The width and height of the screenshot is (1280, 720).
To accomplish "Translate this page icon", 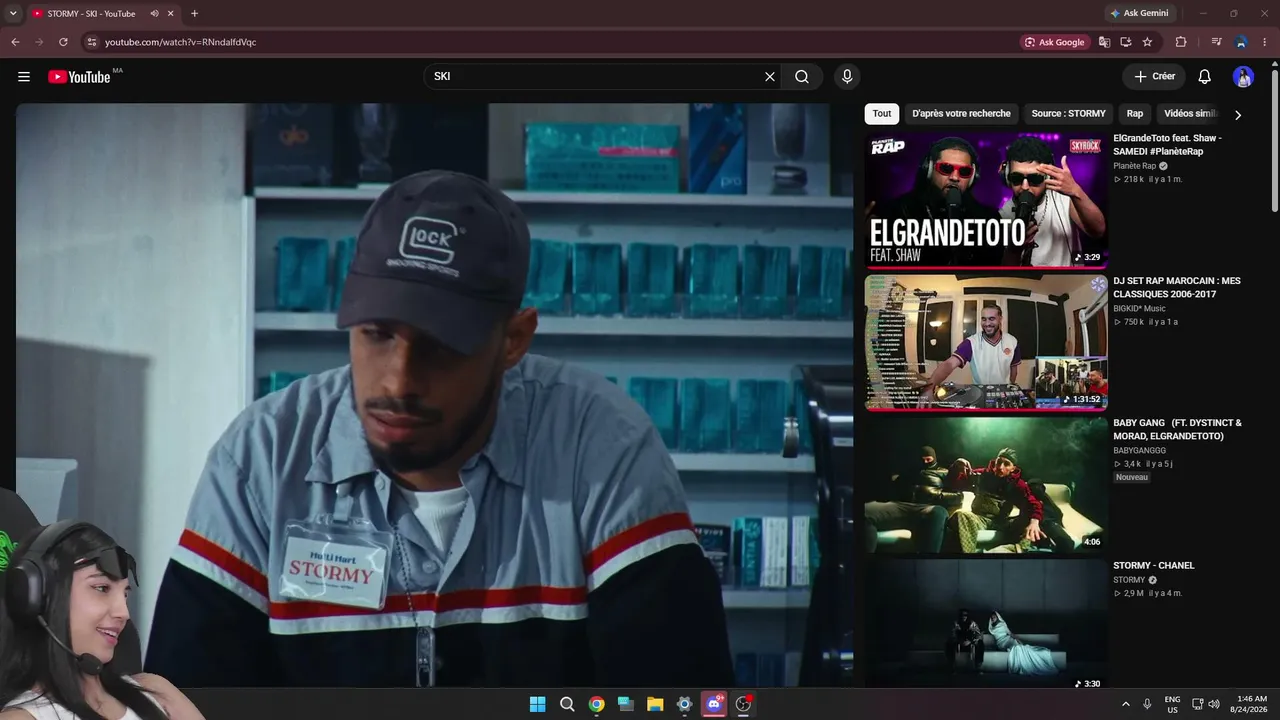I will pos(1104,42).
